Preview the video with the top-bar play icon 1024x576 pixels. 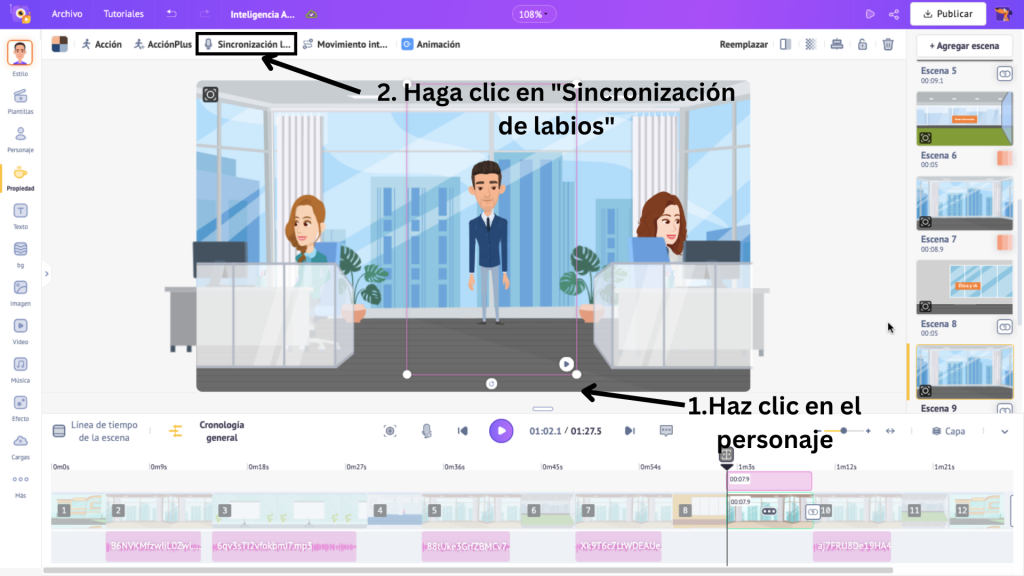click(870, 14)
